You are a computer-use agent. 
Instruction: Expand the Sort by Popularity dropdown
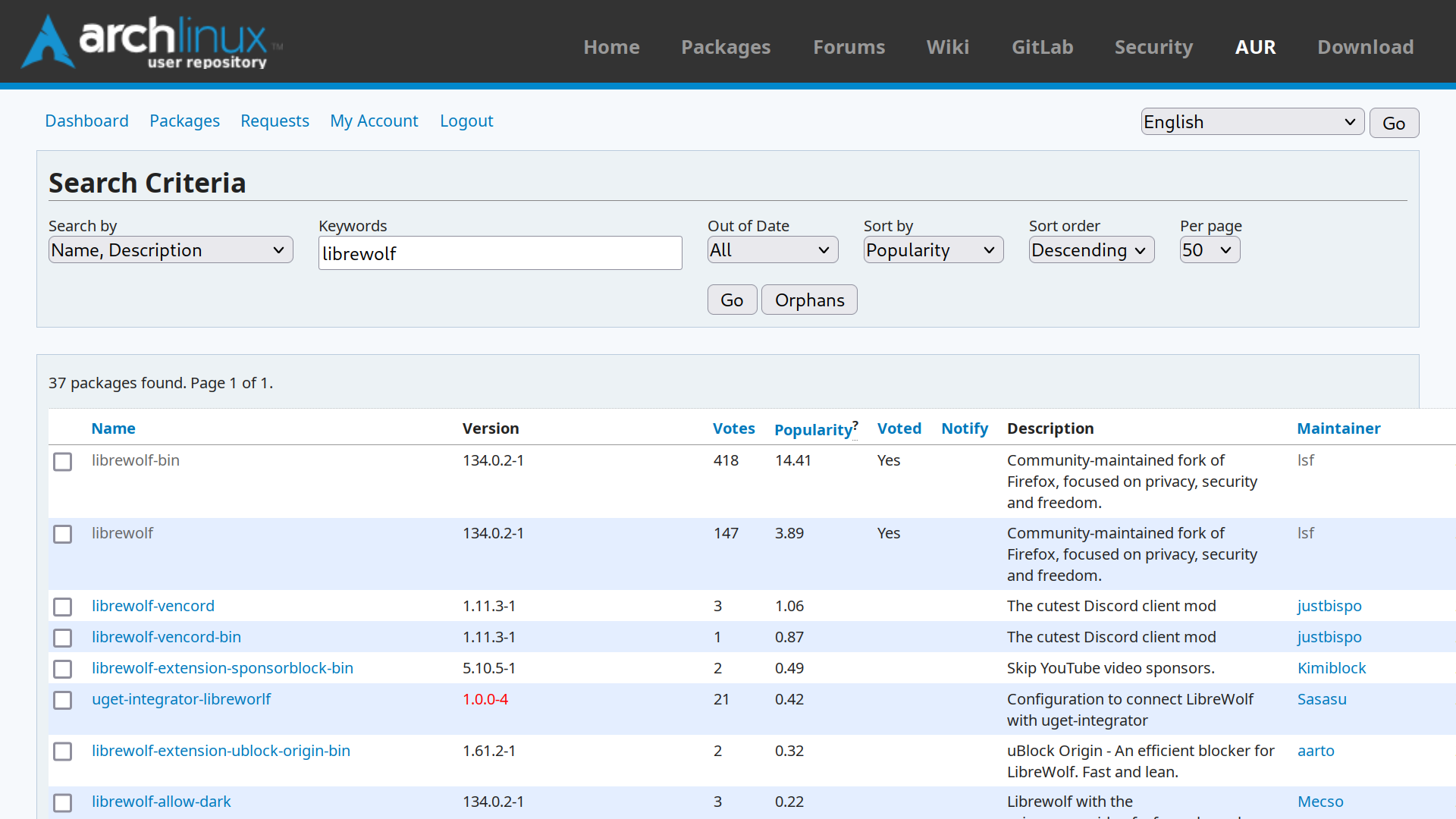934,250
